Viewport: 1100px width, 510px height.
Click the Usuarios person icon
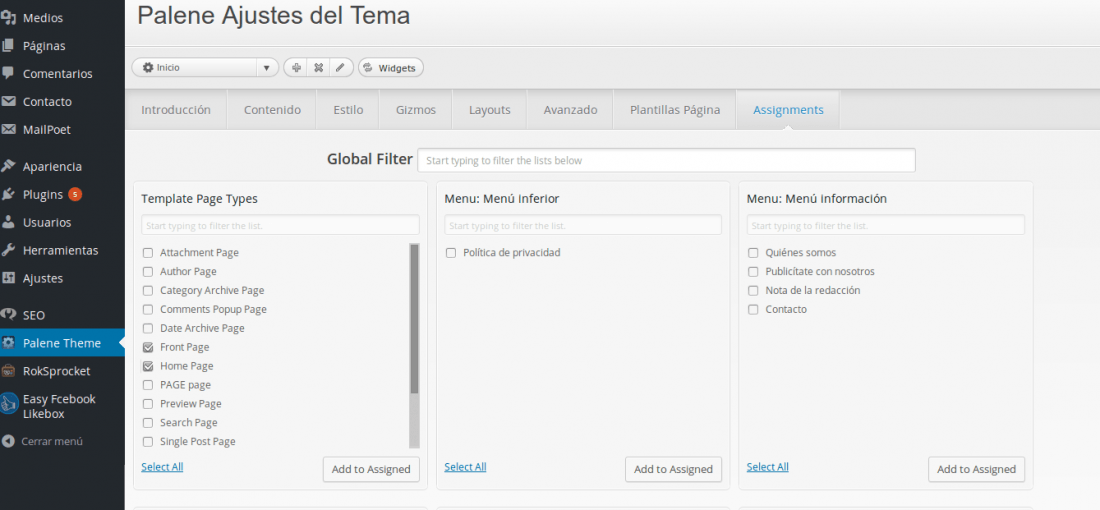[8, 222]
